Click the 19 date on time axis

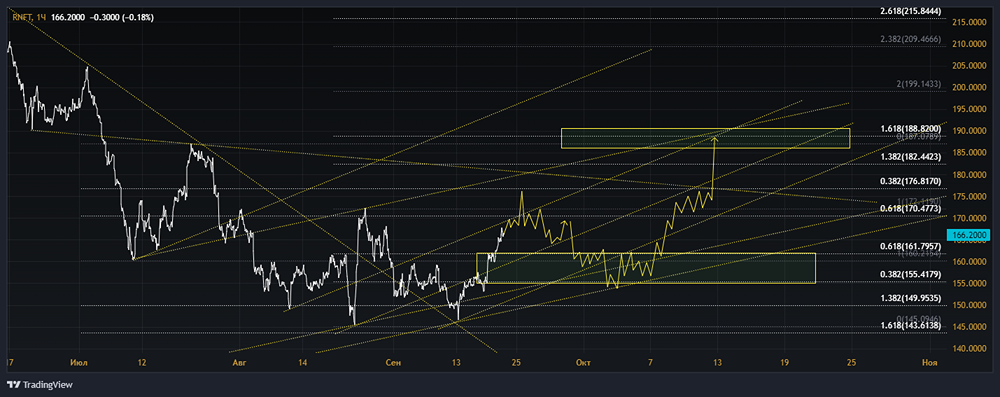pos(784,363)
